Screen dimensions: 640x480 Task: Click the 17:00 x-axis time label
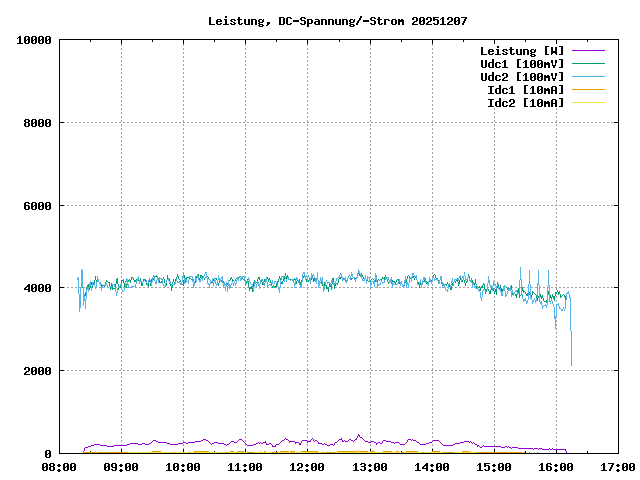616,466
